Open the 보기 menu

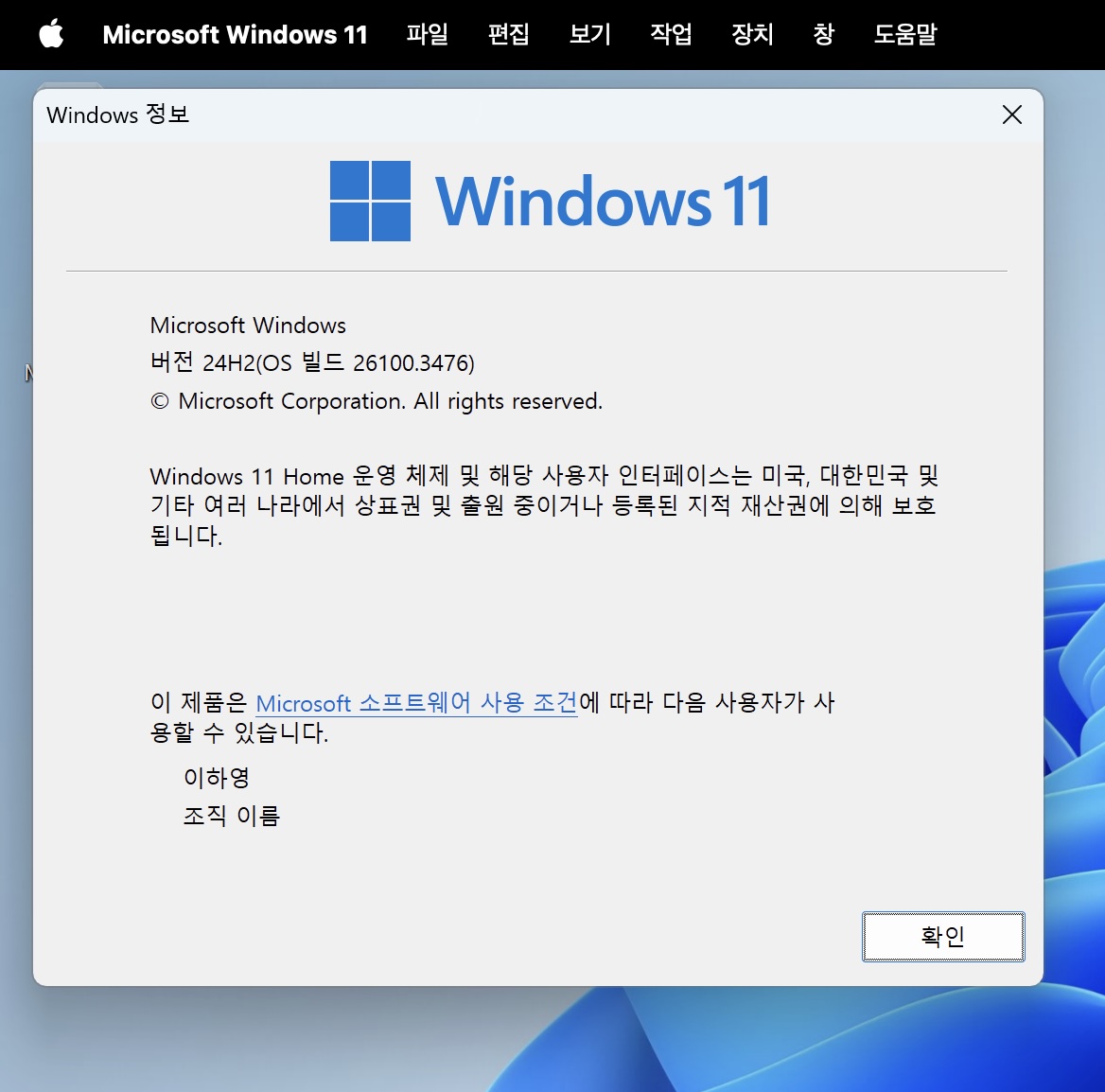(589, 34)
